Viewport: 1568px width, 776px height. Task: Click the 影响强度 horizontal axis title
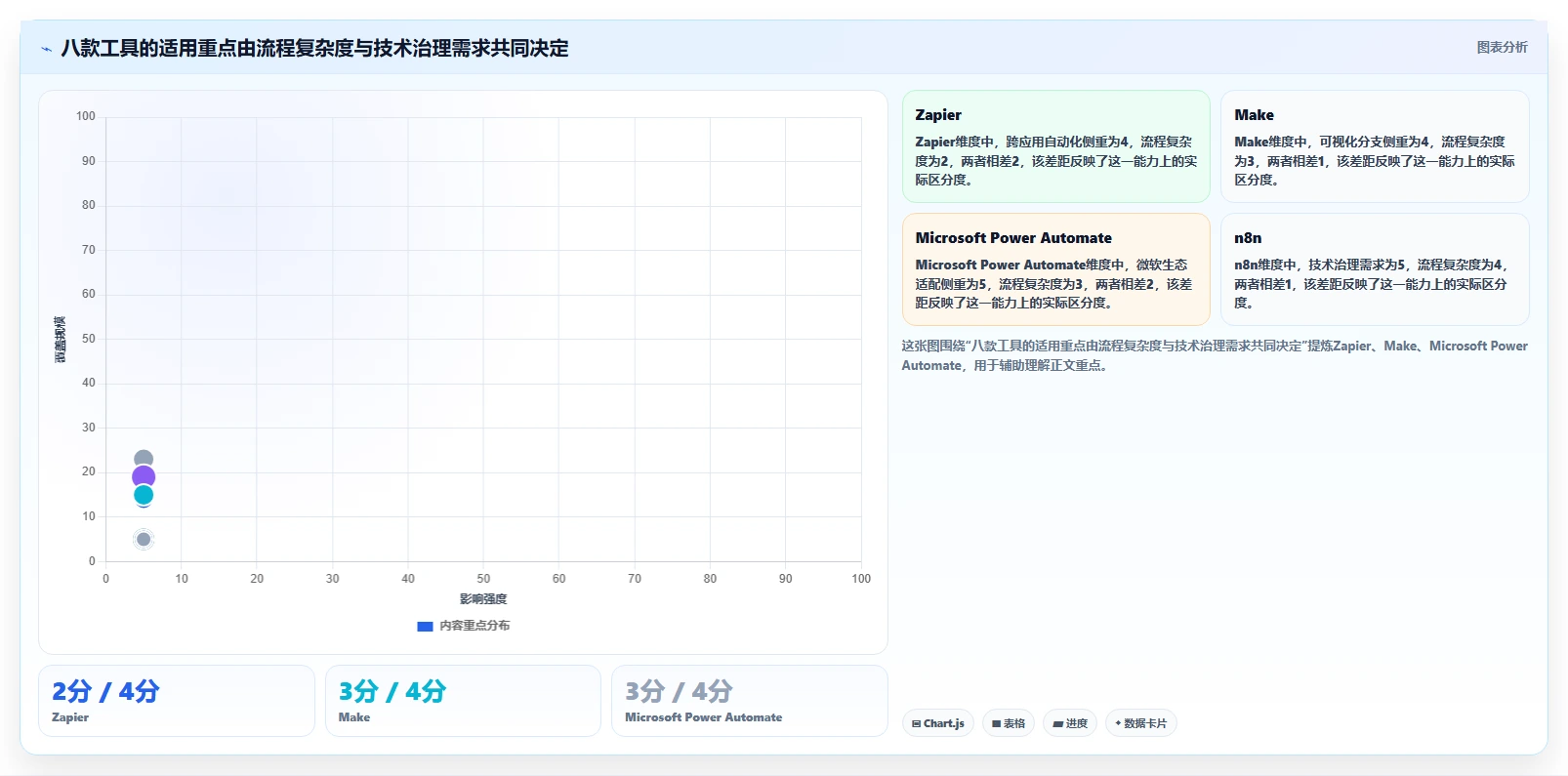483,599
